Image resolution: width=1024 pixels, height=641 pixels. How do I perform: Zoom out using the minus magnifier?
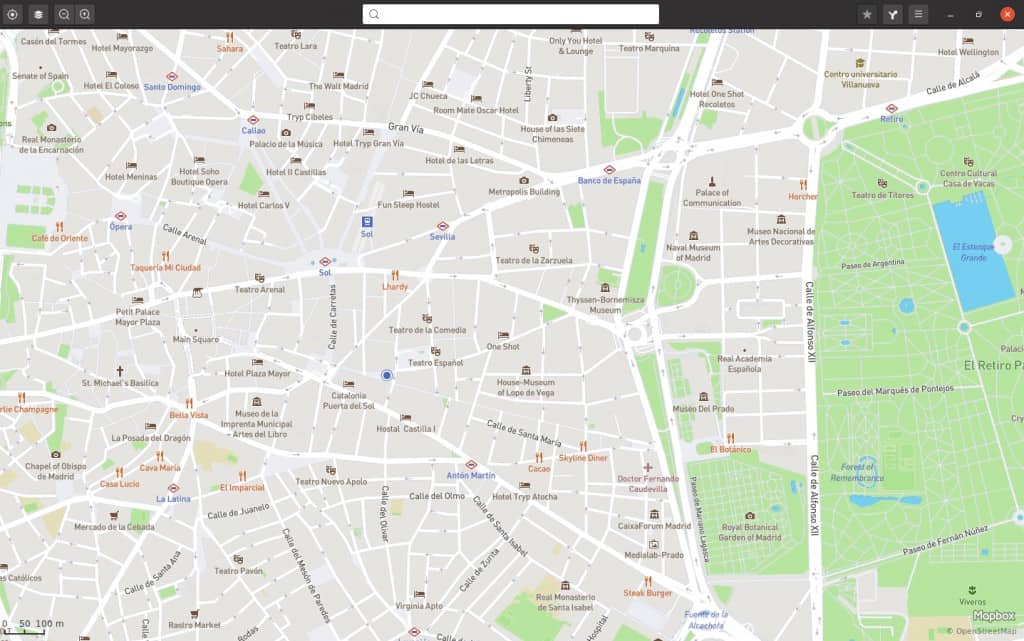tap(64, 14)
